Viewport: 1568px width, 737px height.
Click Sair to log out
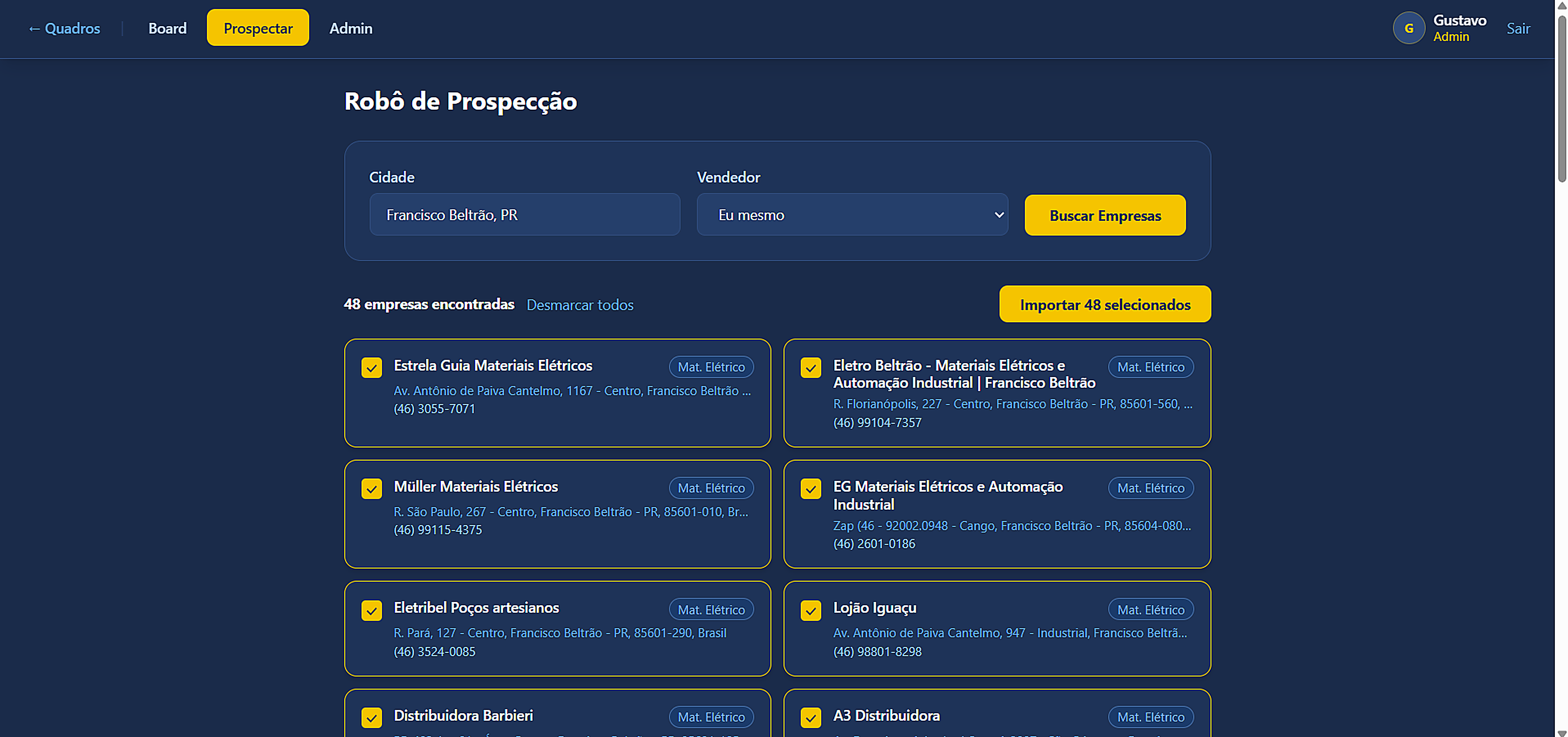coord(1518,28)
